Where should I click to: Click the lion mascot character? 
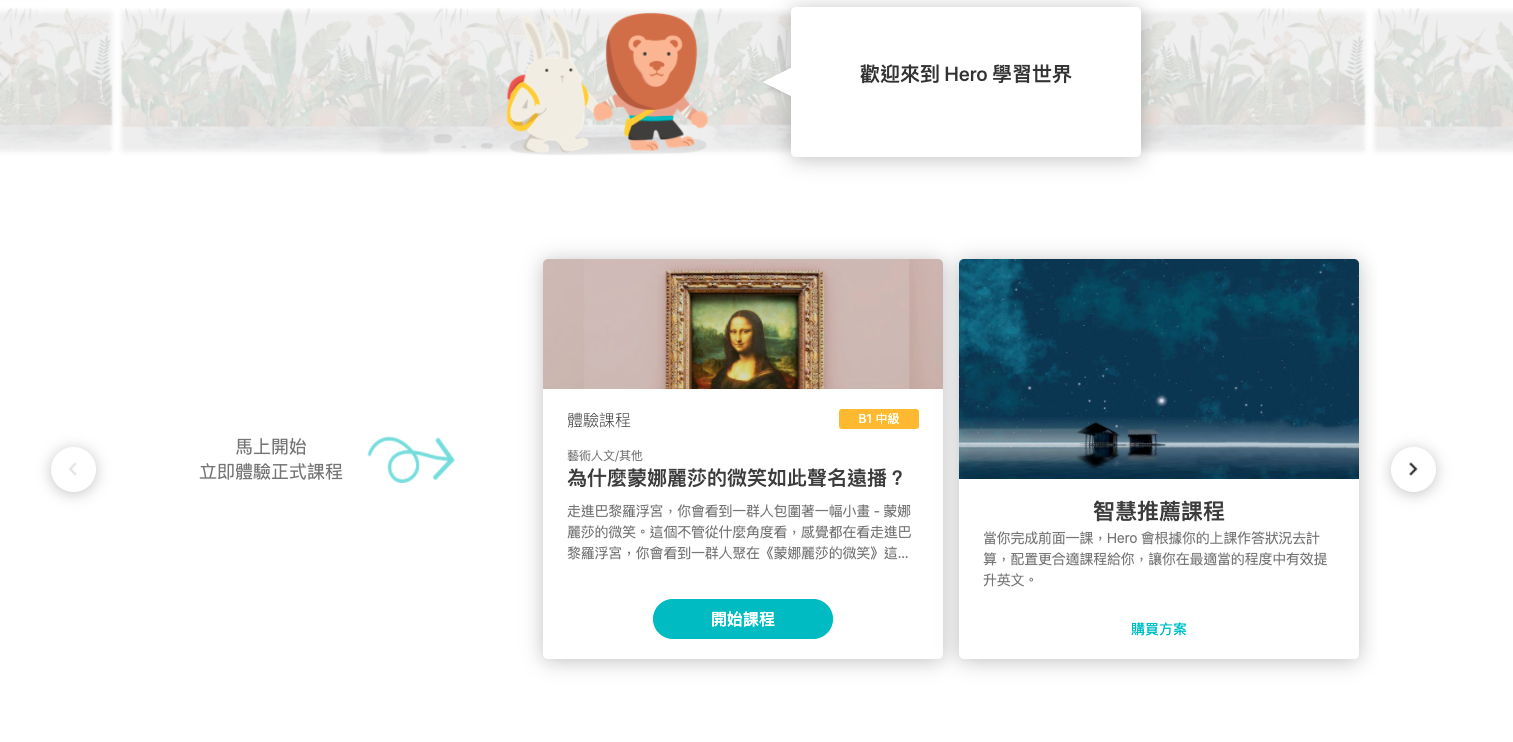click(x=651, y=82)
